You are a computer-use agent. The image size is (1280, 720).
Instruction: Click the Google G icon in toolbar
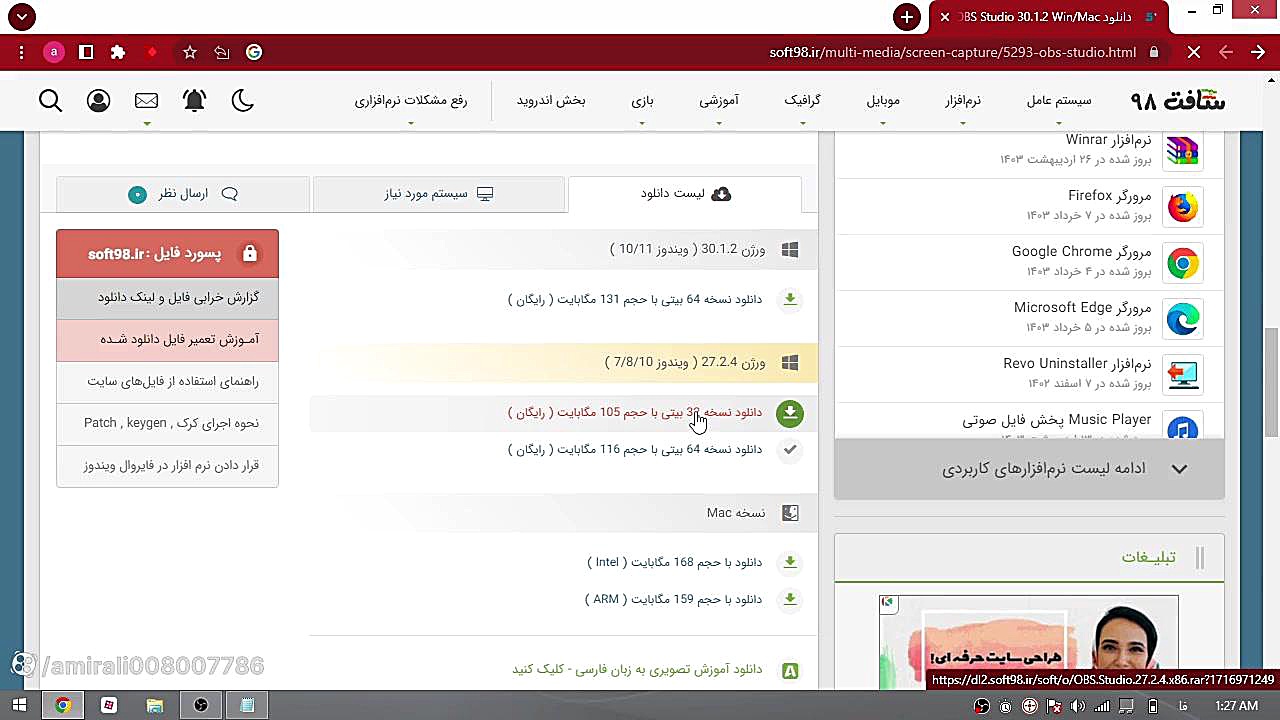(x=254, y=52)
